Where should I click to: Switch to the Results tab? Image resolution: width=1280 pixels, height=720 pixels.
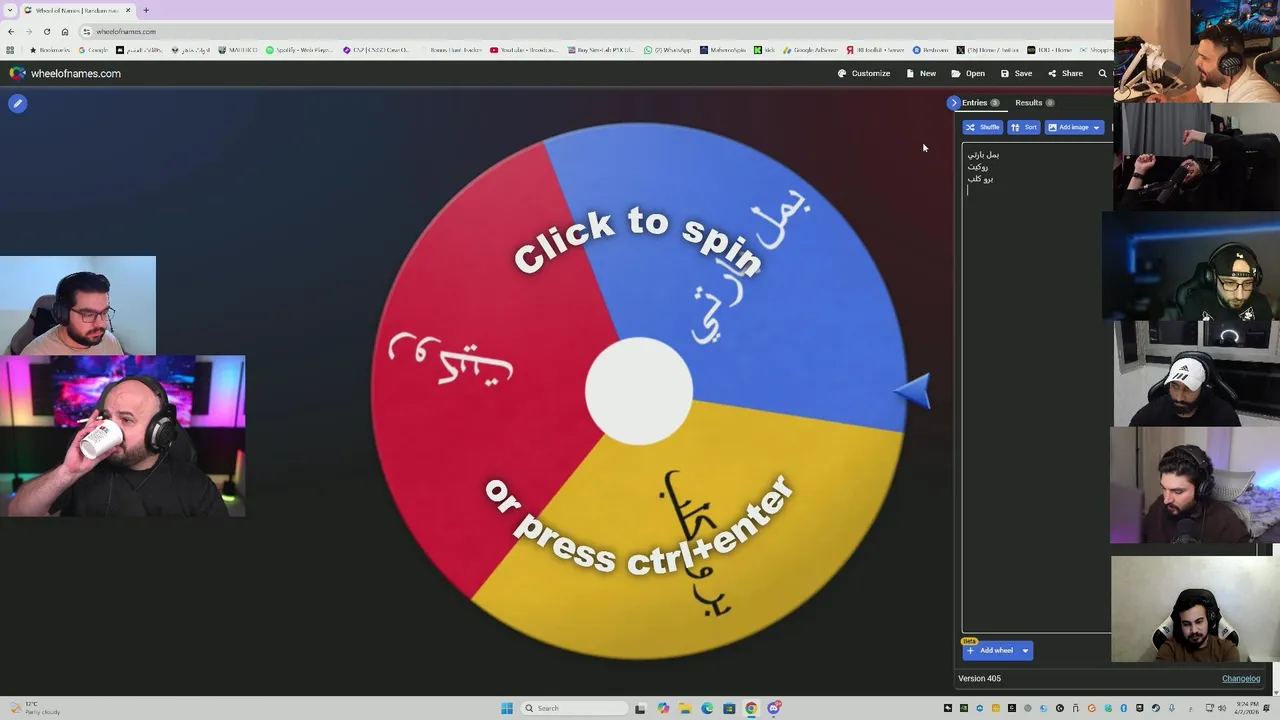[1034, 103]
